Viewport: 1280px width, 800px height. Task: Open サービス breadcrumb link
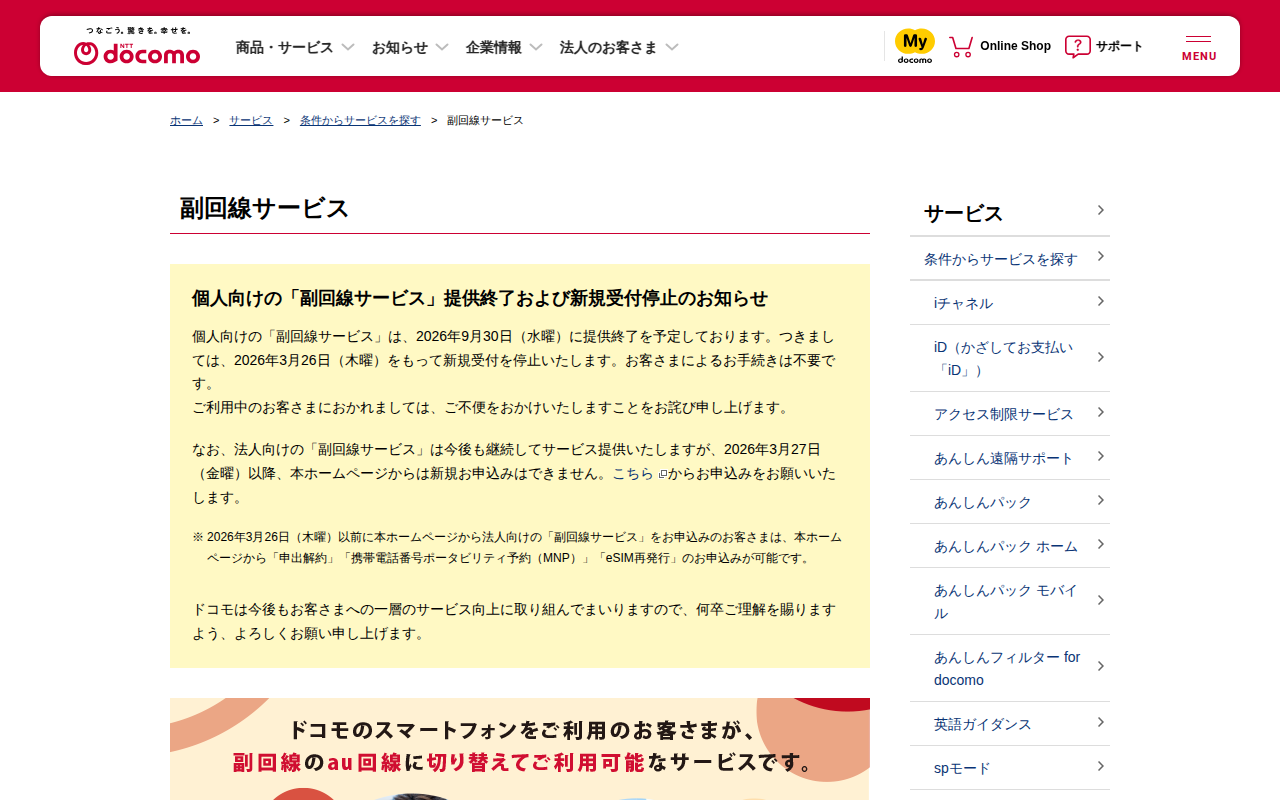pos(251,120)
